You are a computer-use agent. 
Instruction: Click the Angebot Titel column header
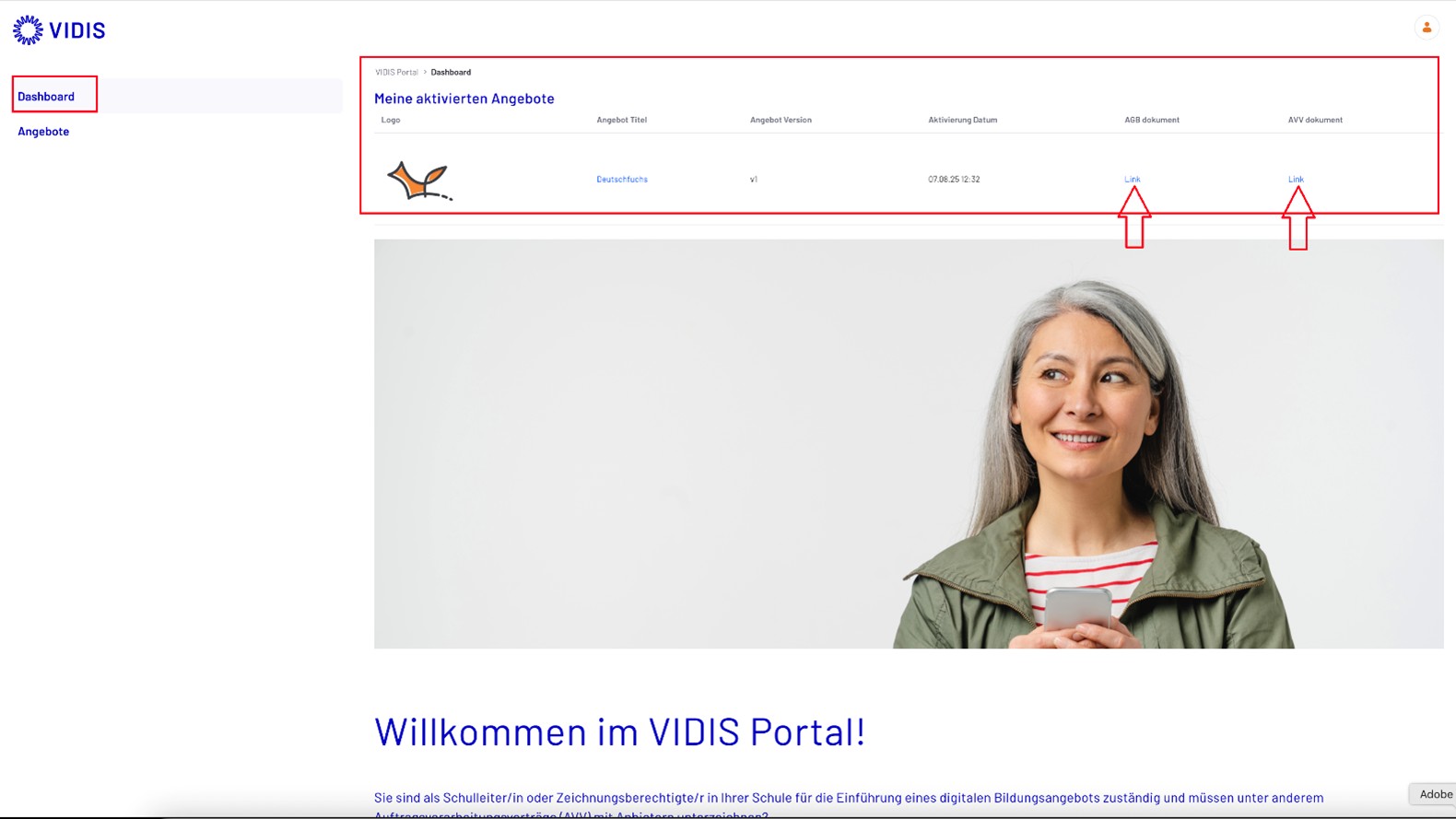point(621,120)
